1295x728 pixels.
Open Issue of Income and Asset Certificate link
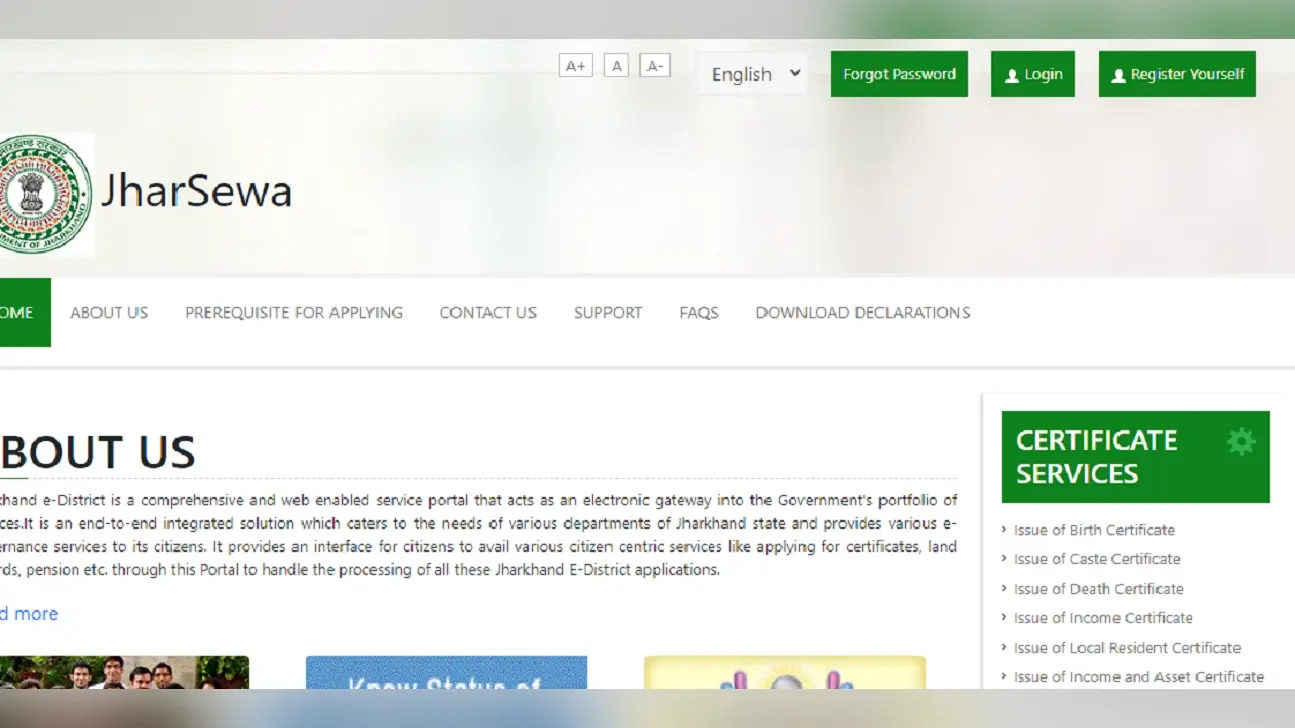pyautogui.click(x=1139, y=677)
